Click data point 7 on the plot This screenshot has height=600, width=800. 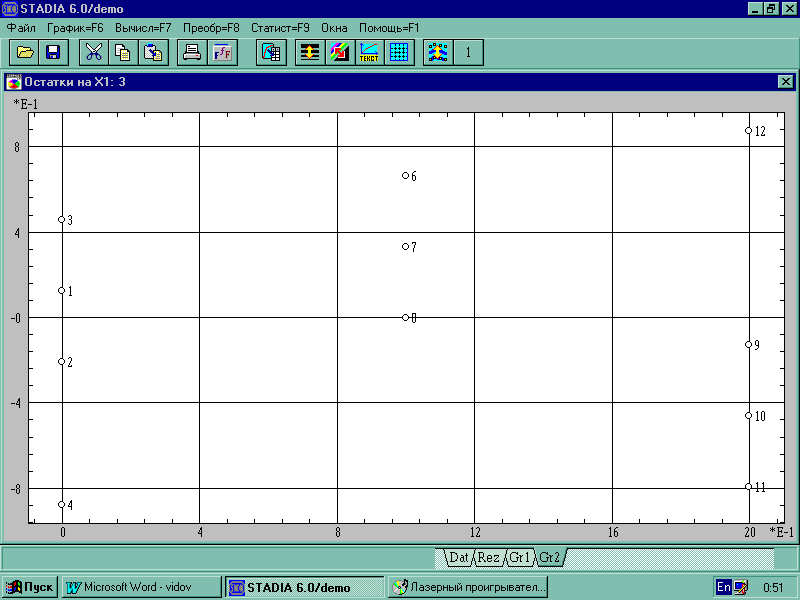pos(406,246)
